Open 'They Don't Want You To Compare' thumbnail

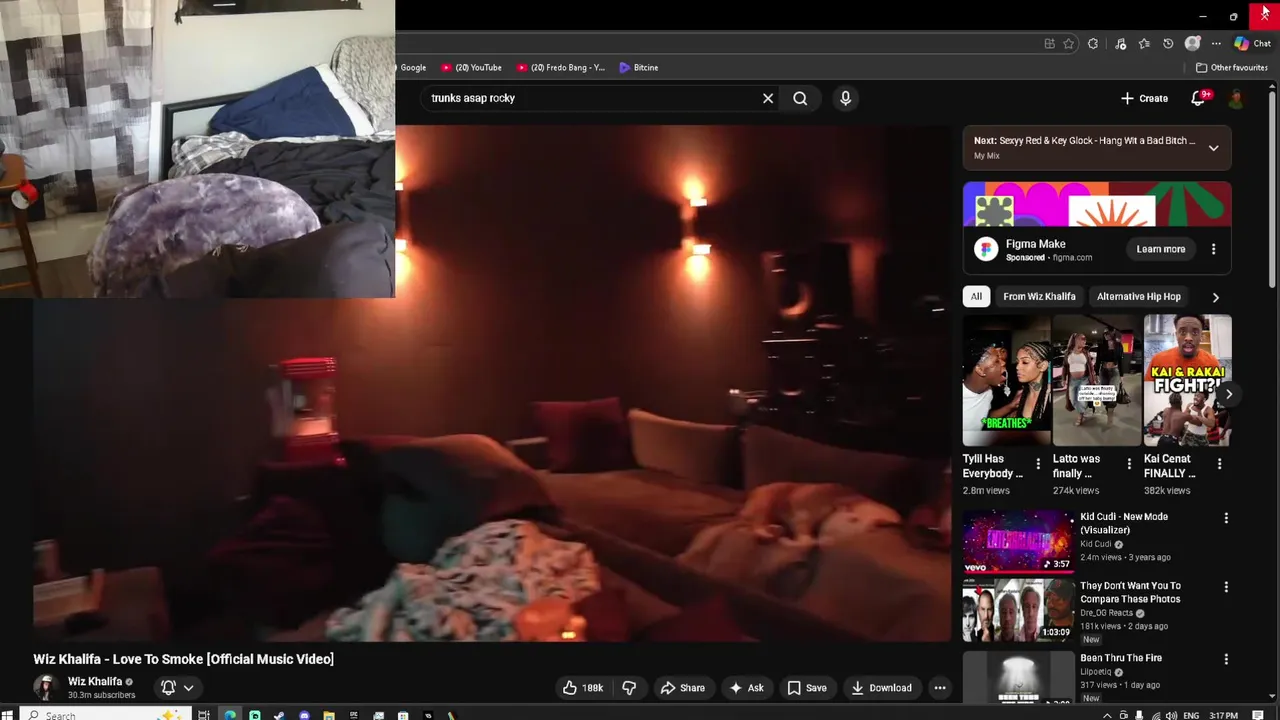click(1018, 610)
